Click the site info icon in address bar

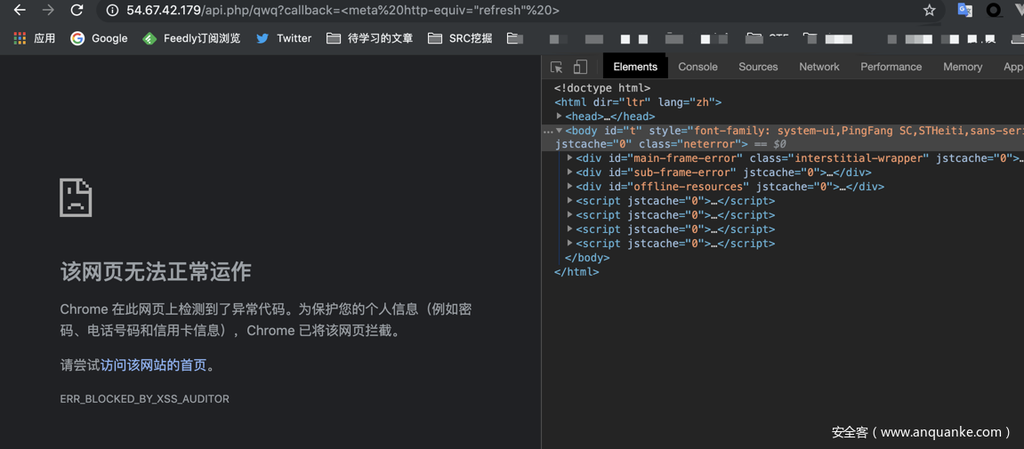[x=111, y=11]
